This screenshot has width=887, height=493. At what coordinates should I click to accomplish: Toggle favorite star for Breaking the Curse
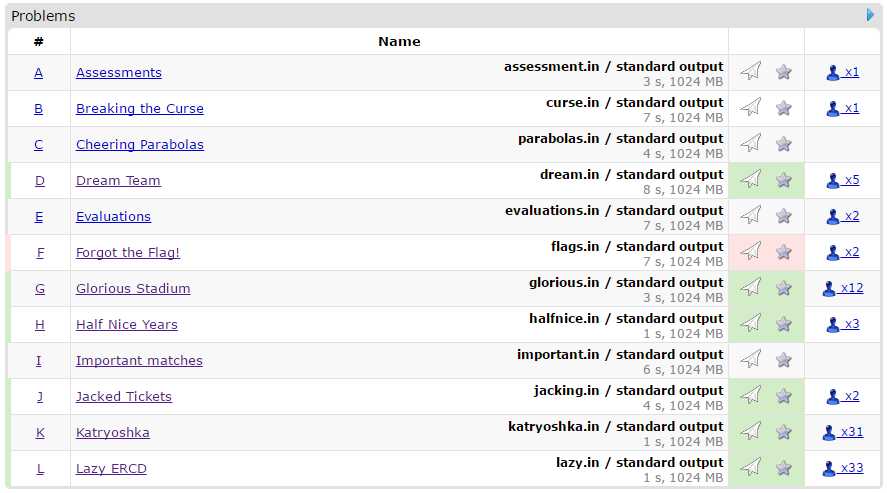coord(784,108)
